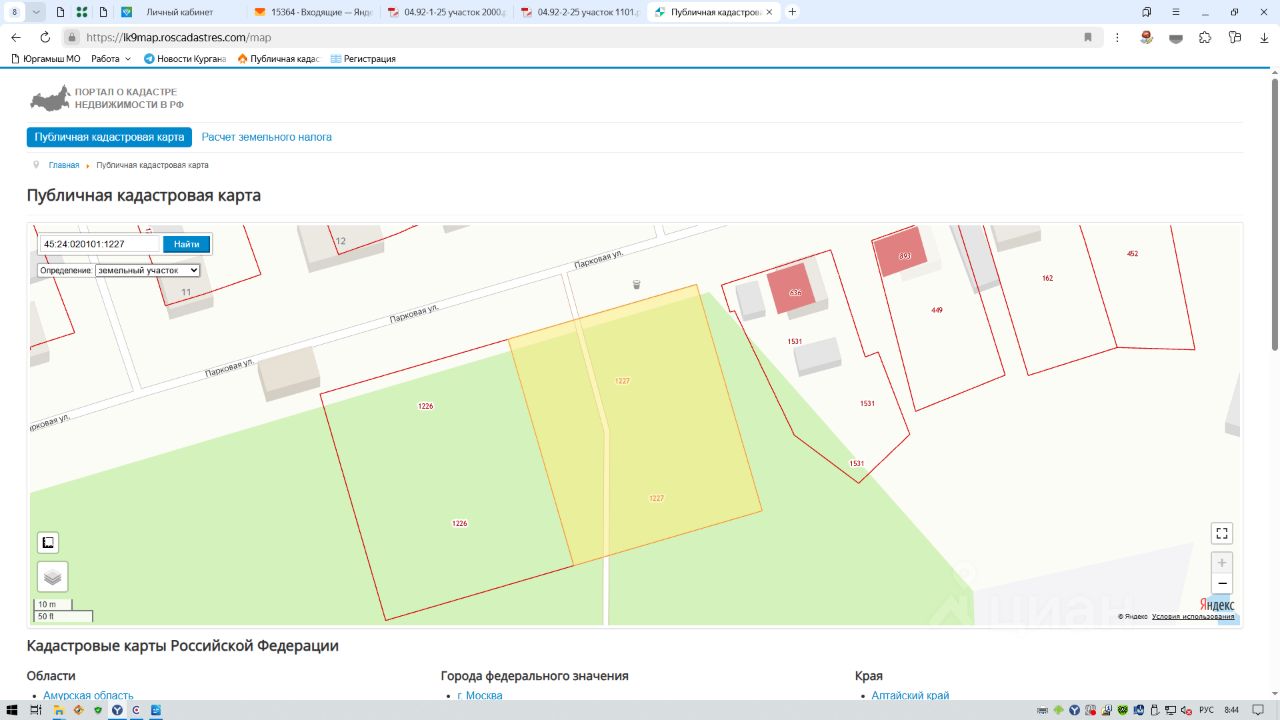Click parcel label 452 on the map
This screenshot has height=720, width=1280.
click(1132, 254)
